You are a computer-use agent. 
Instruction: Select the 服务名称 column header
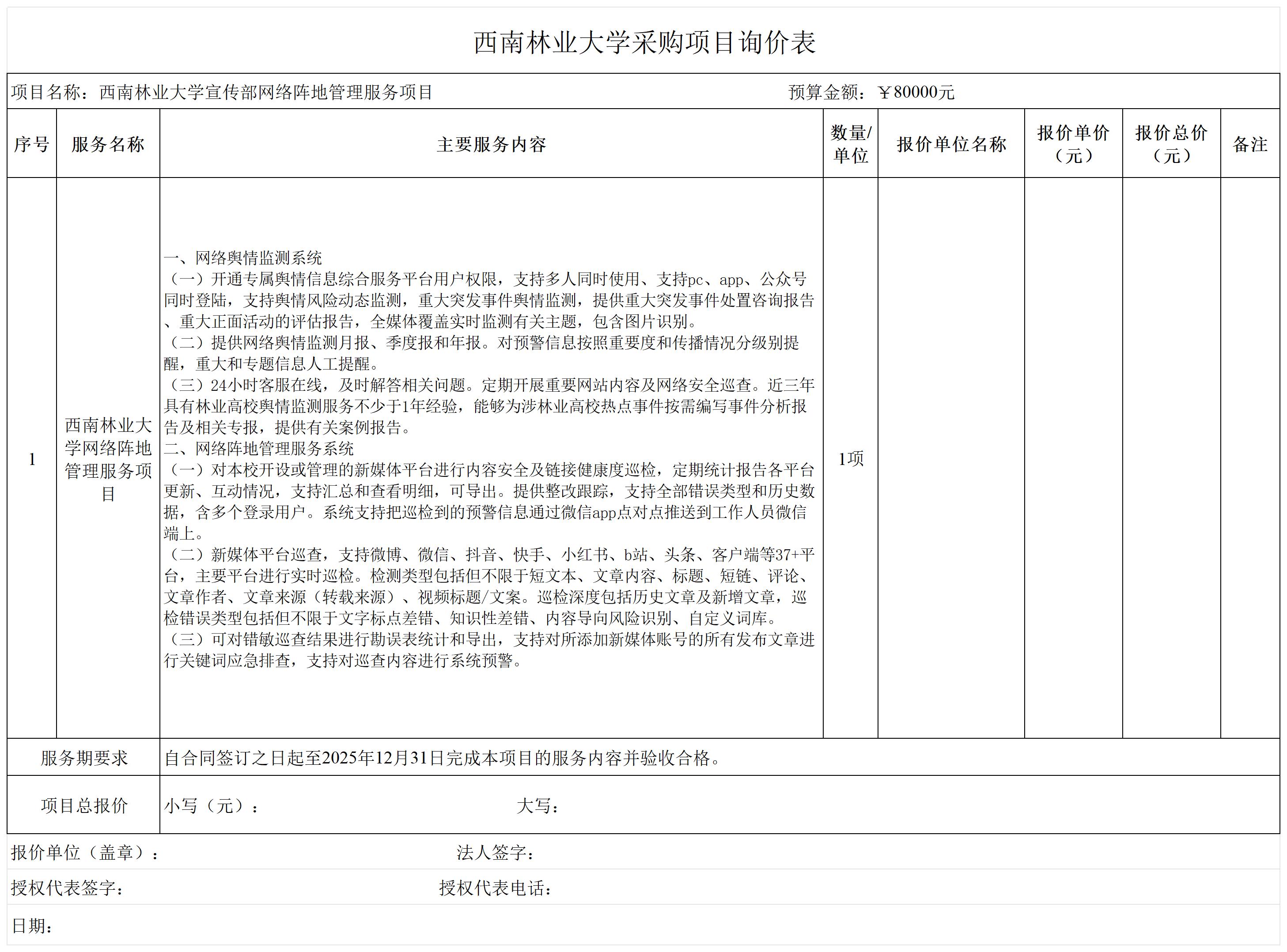pos(108,144)
